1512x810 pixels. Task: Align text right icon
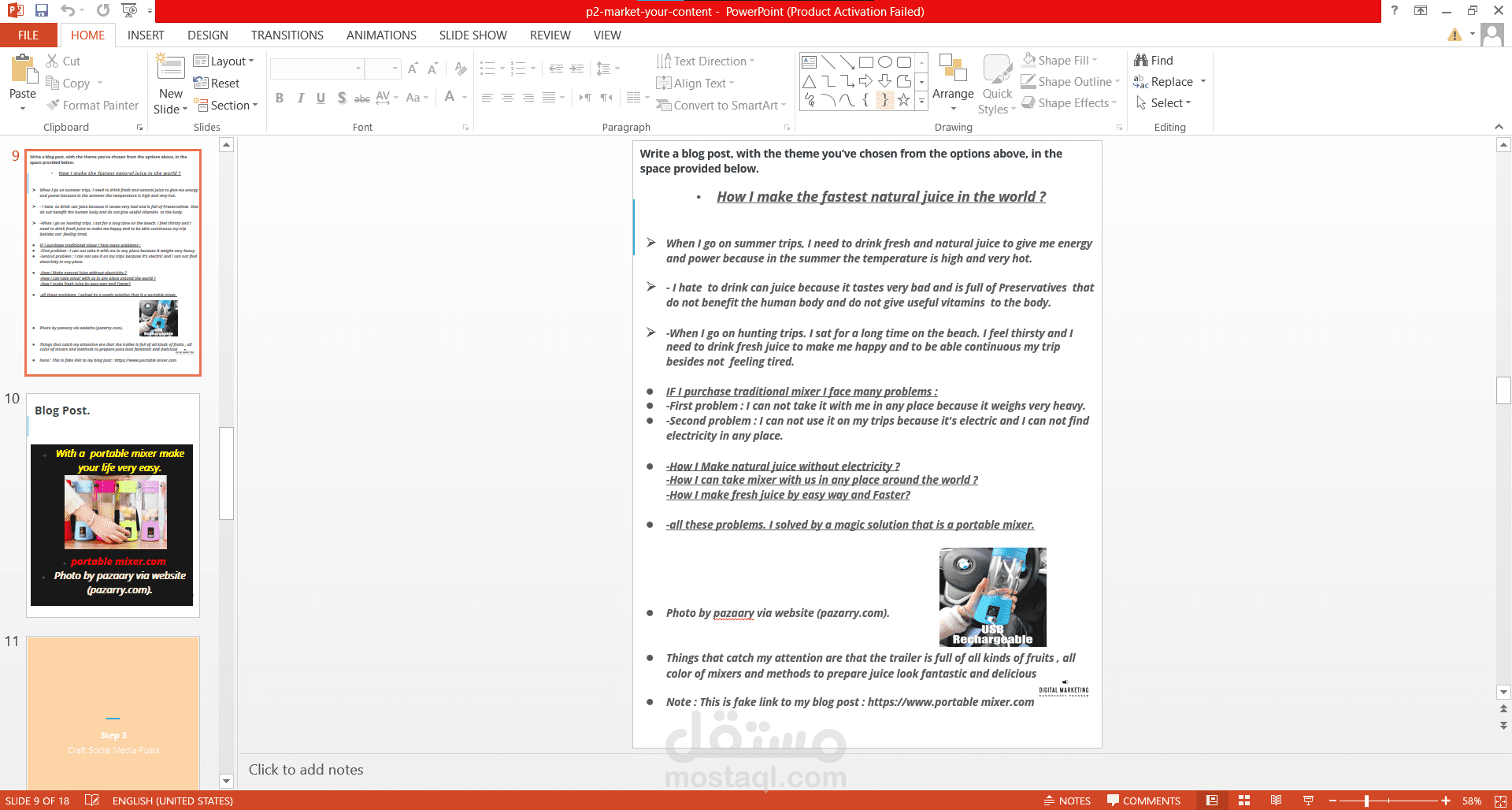[x=528, y=98]
